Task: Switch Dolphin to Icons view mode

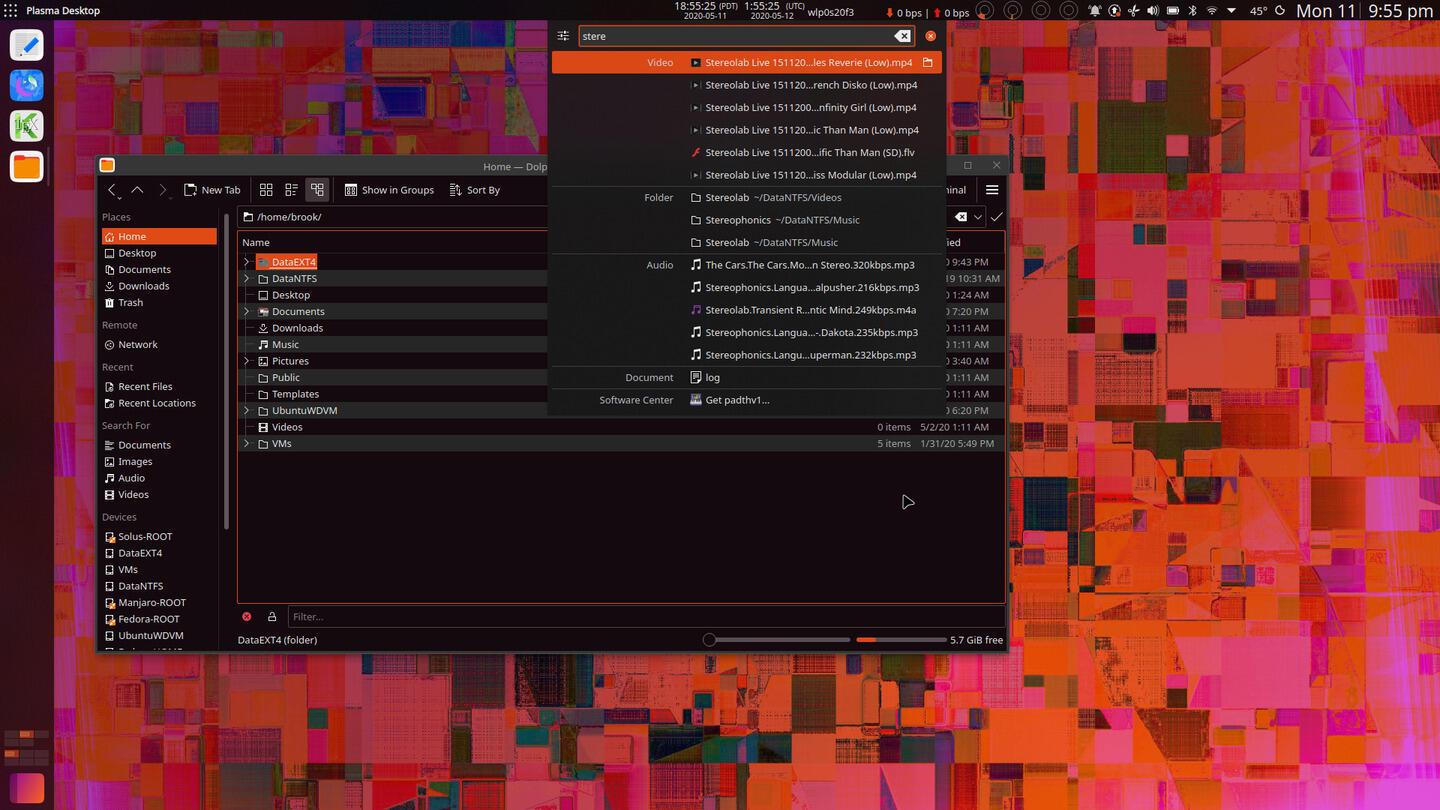Action: (x=266, y=190)
